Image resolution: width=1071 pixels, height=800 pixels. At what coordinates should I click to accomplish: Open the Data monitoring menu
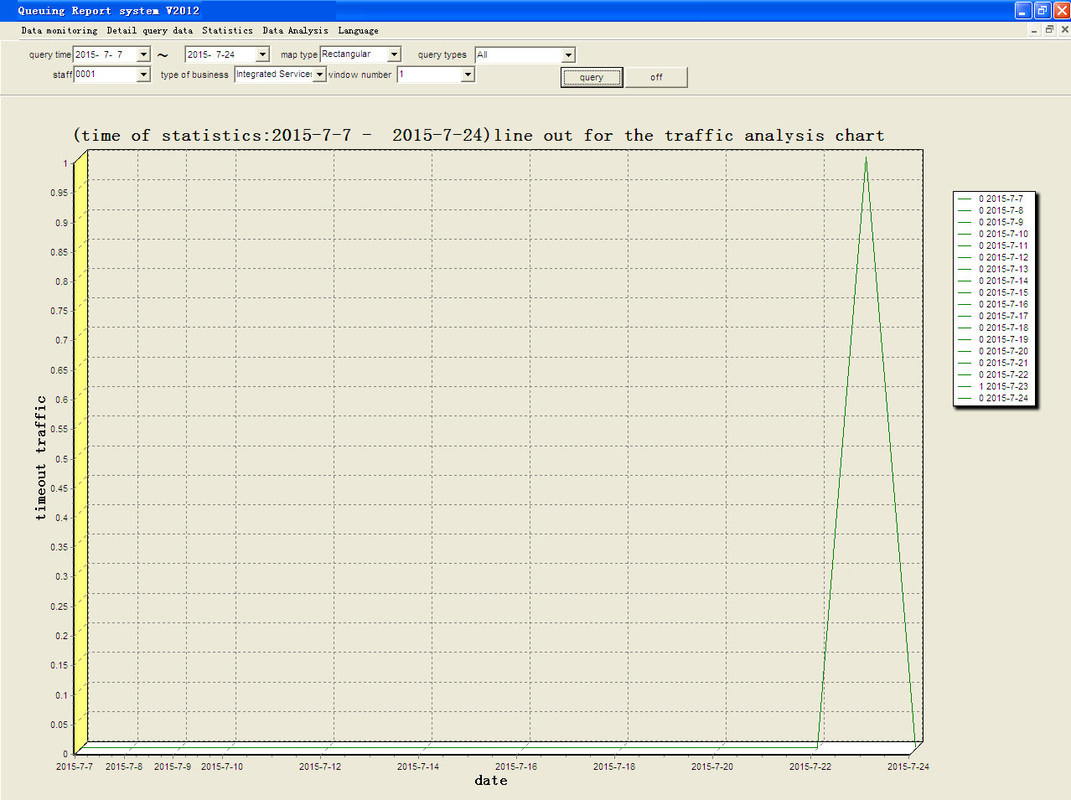click(x=59, y=31)
